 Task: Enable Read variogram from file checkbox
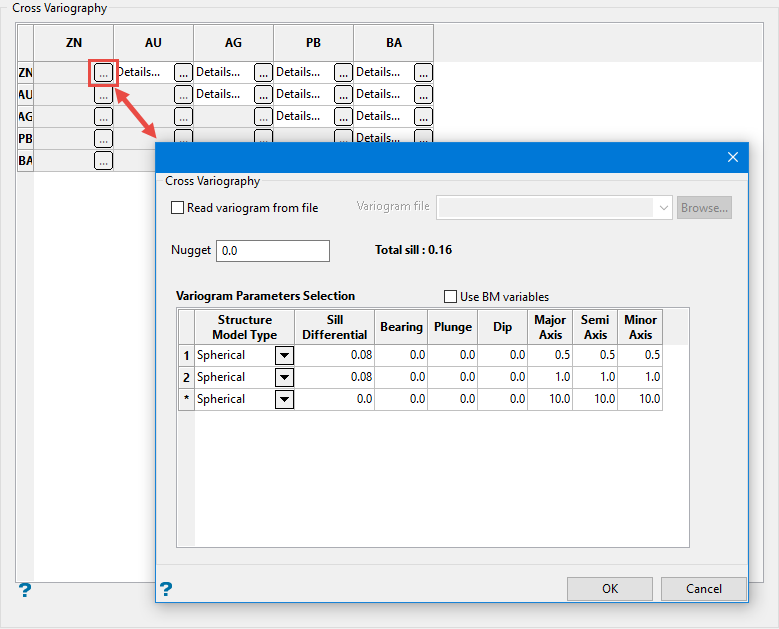pyautogui.click(x=178, y=208)
